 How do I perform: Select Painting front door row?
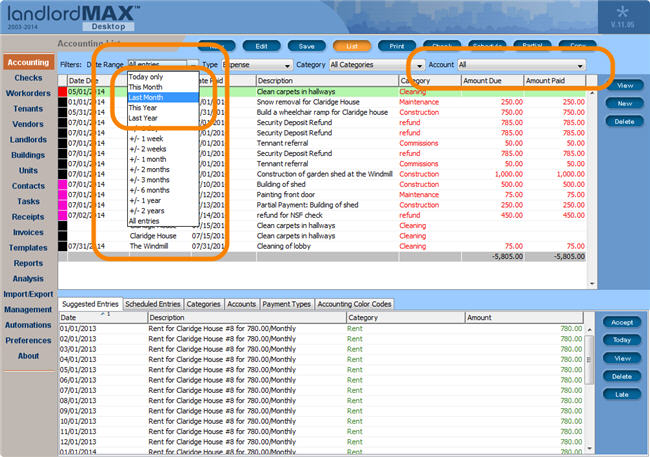322,194
